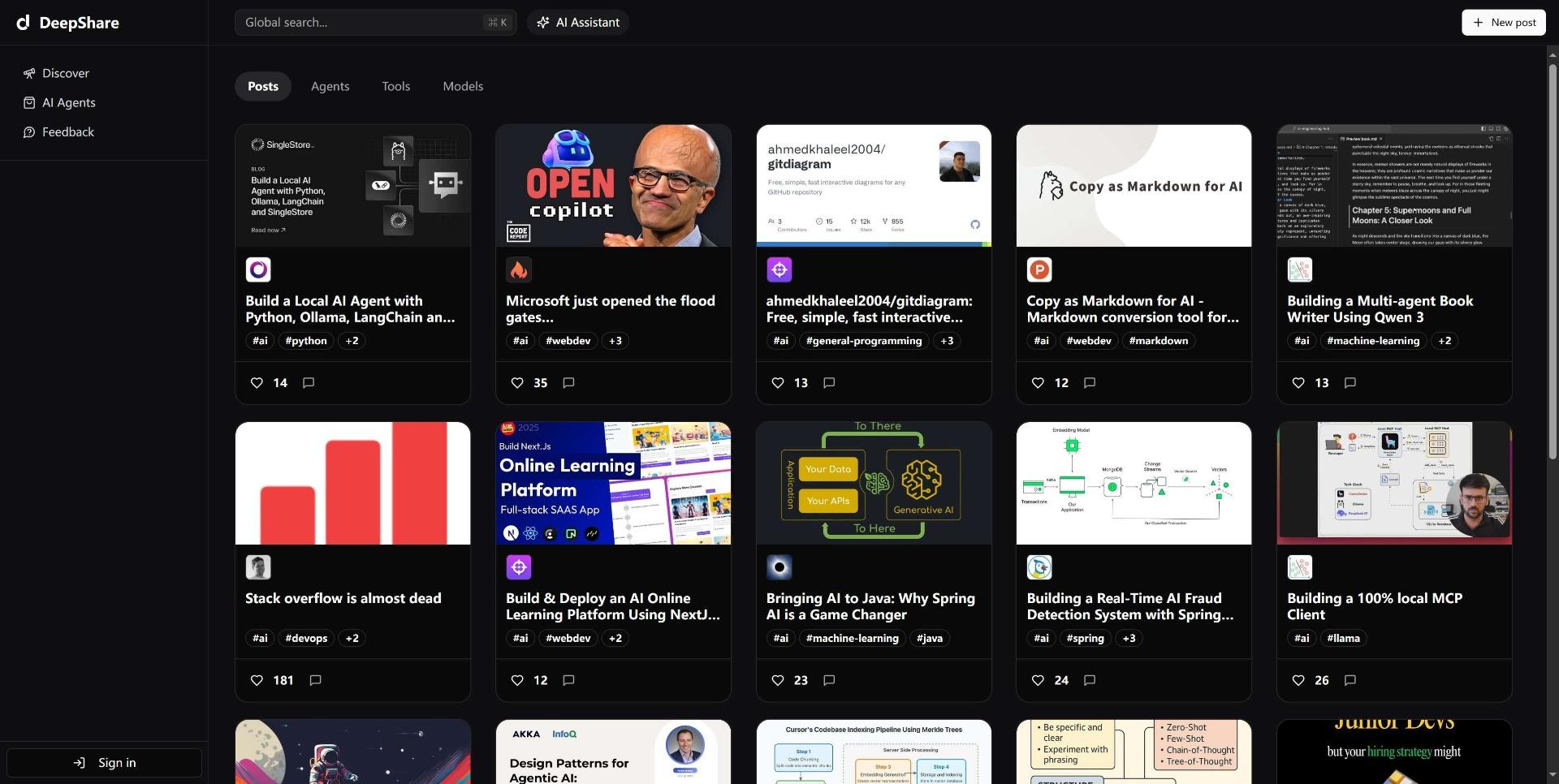Open comments on Build a Local AI Agent post

coord(309,382)
